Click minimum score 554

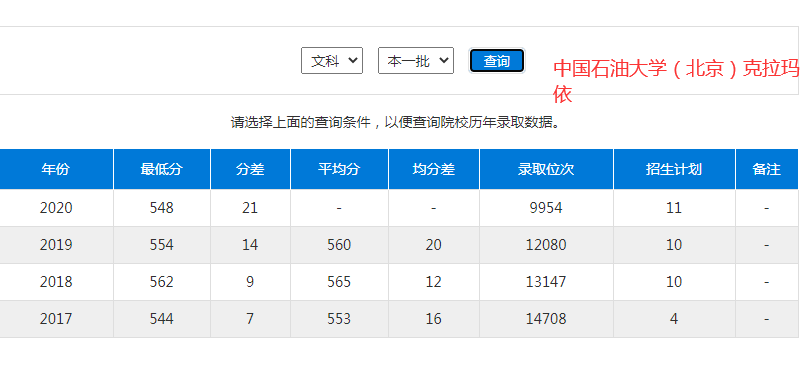click(162, 245)
